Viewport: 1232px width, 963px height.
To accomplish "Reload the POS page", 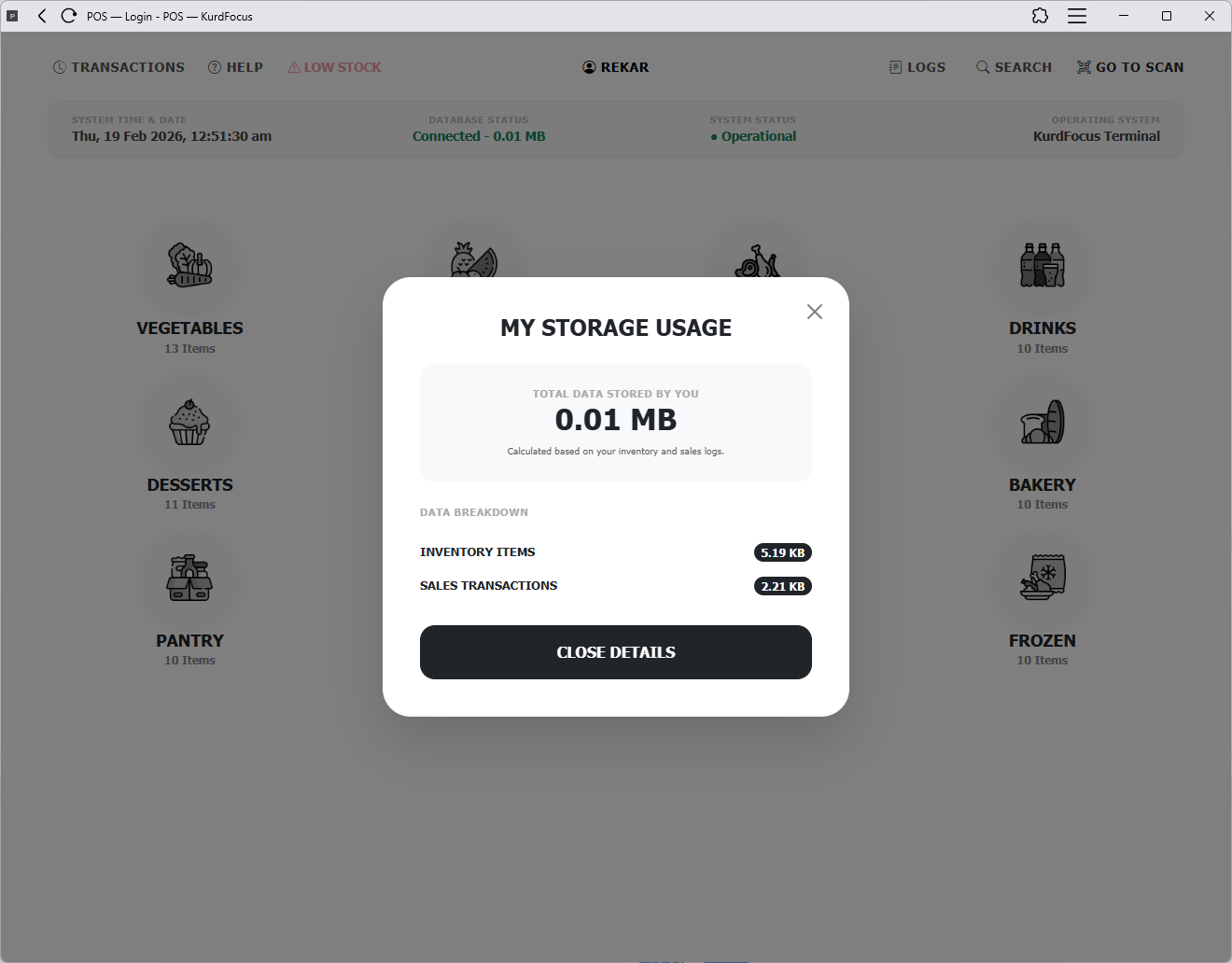I will (x=68, y=16).
